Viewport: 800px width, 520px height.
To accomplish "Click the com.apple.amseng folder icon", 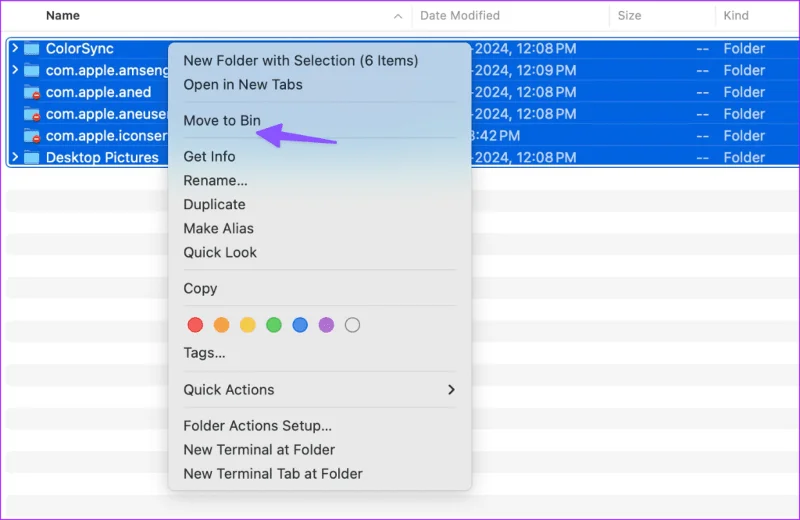I will point(32,70).
